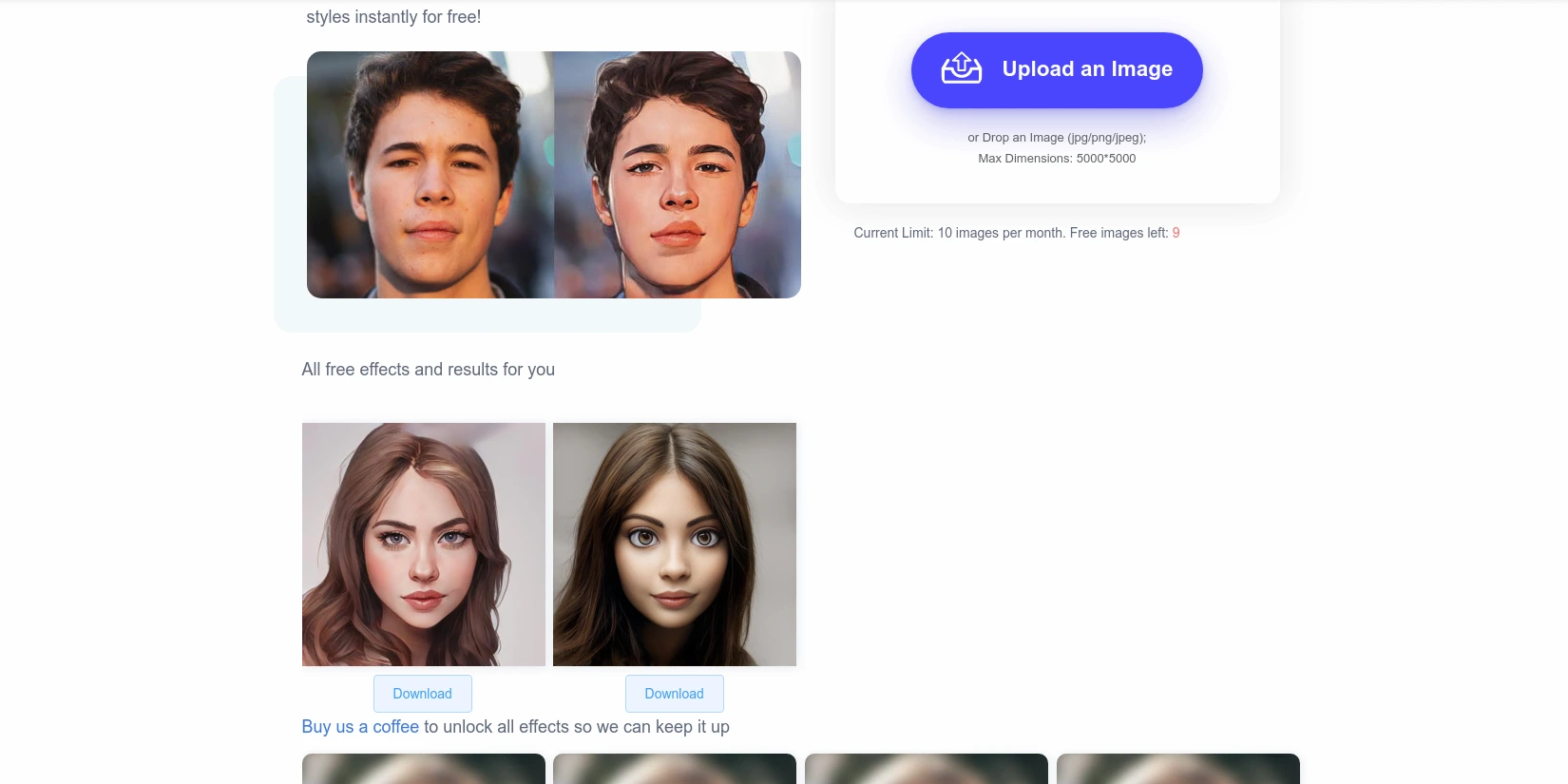Open the fourth locked effect preview
This screenshot has height=784, width=1568.
[1178, 769]
